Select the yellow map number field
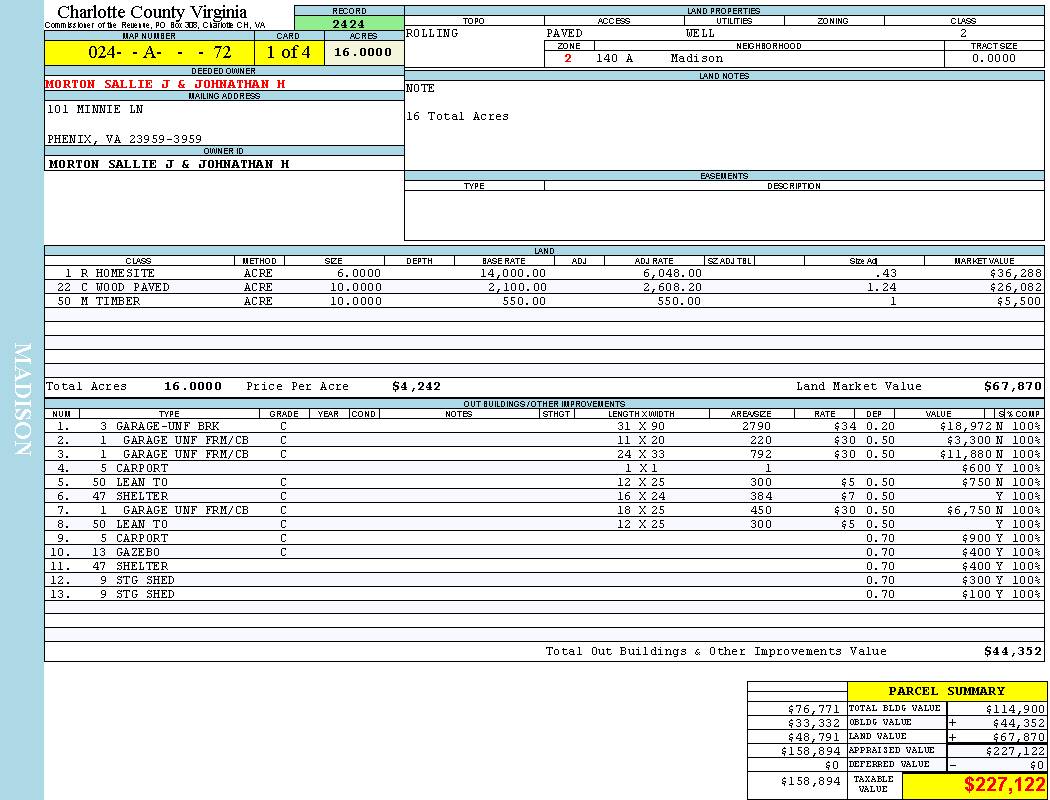 pos(149,53)
